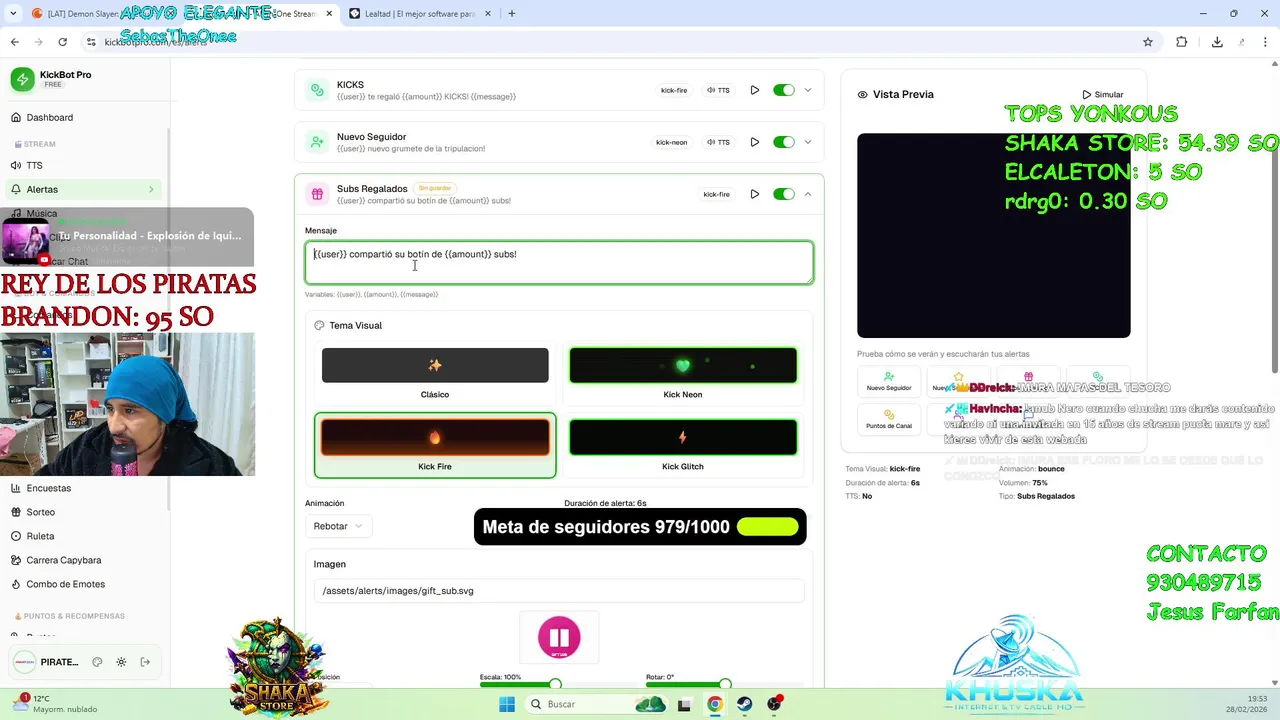The width and height of the screenshot is (1280, 720).
Task: Open the browser extensions puzzle icon
Action: pyautogui.click(x=1182, y=42)
